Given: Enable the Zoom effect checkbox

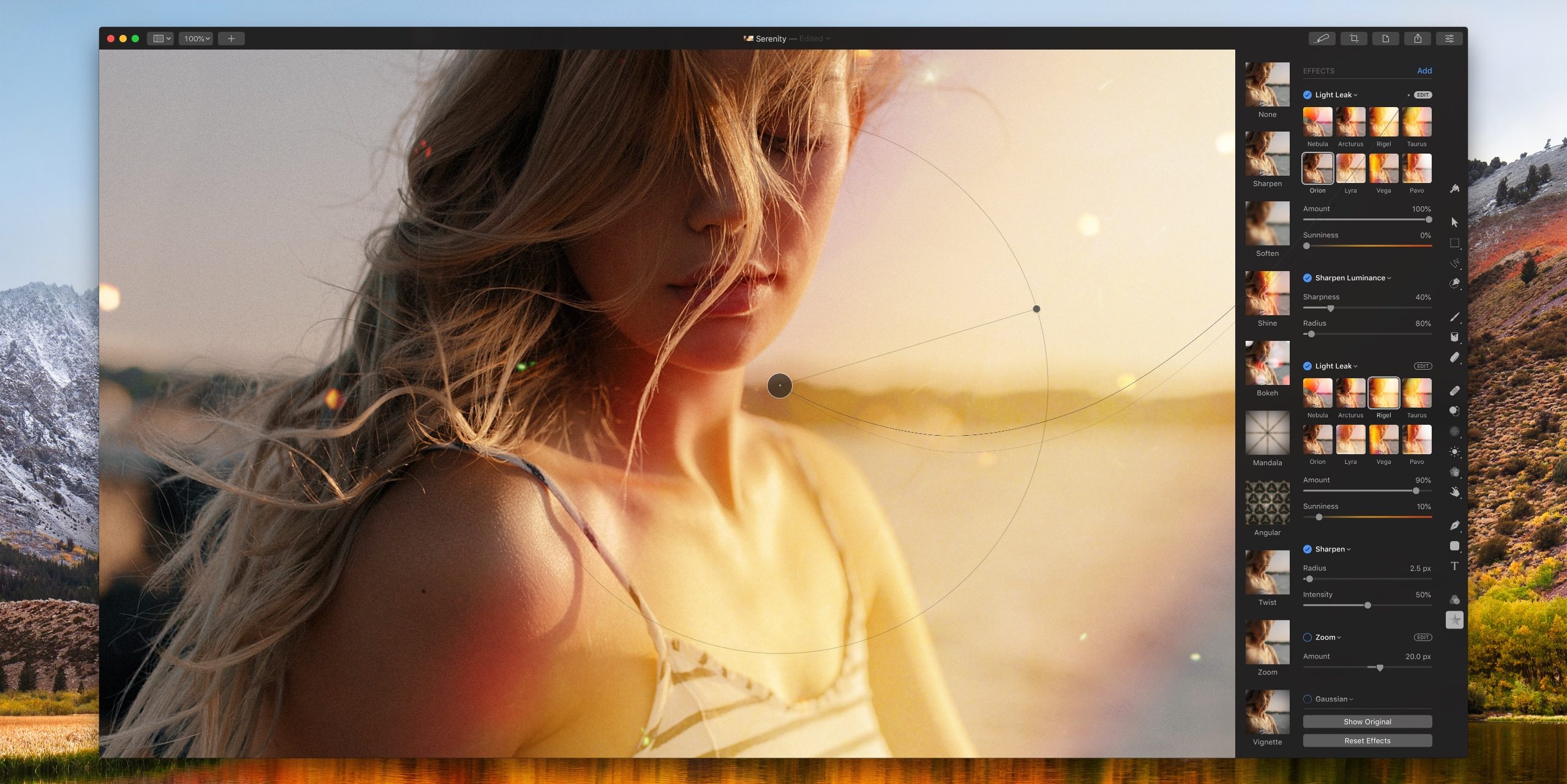Looking at the screenshot, I should [x=1307, y=637].
